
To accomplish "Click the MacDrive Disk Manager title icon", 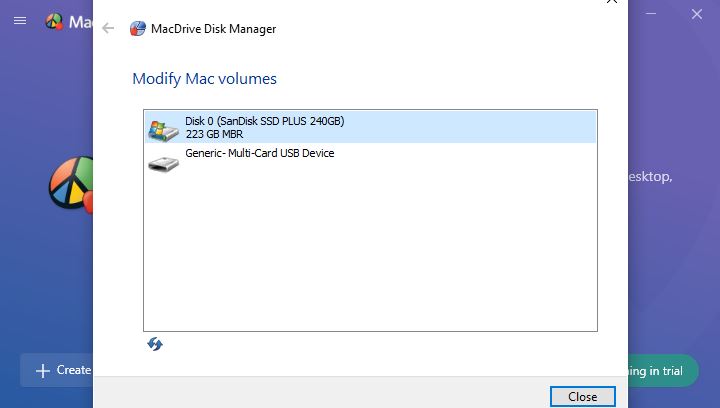I will pos(138,28).
